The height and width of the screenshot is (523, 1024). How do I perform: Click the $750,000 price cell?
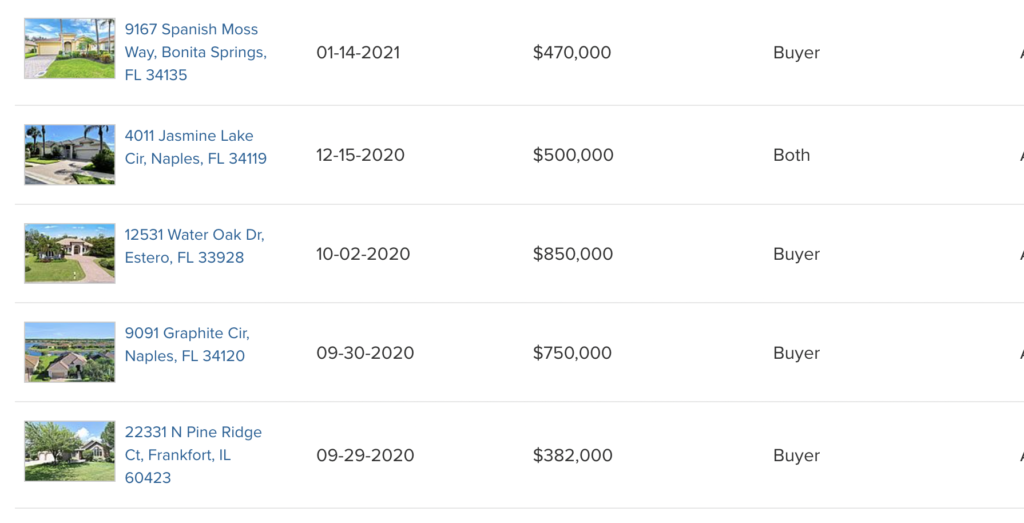(573, 353)
